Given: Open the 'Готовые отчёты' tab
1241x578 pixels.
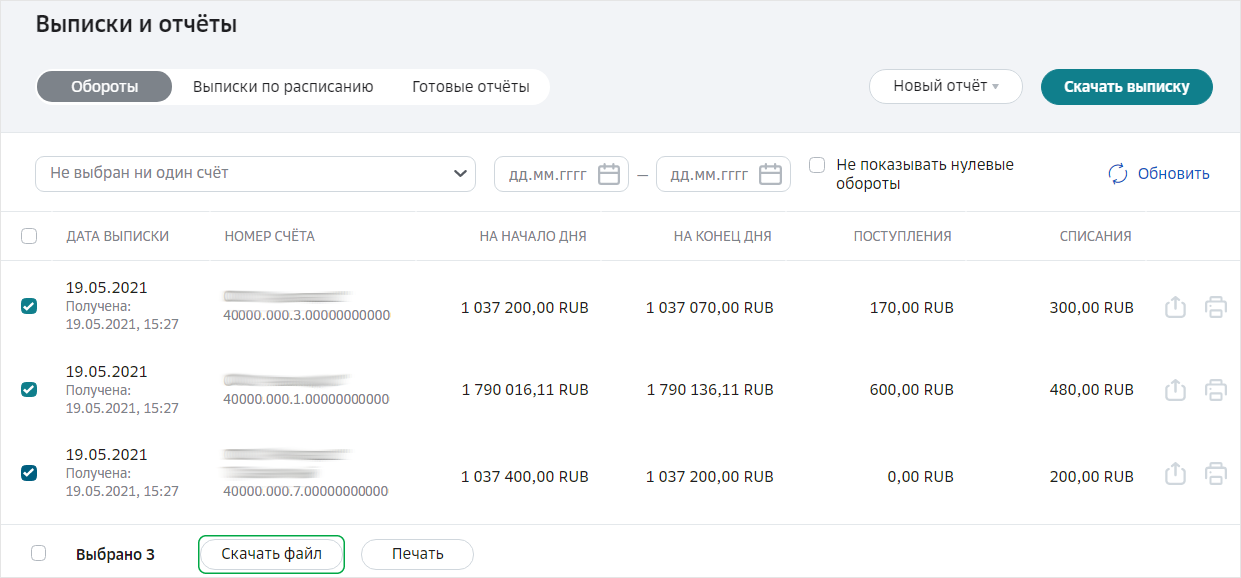Looking at the screenshot, I should 471,86.
